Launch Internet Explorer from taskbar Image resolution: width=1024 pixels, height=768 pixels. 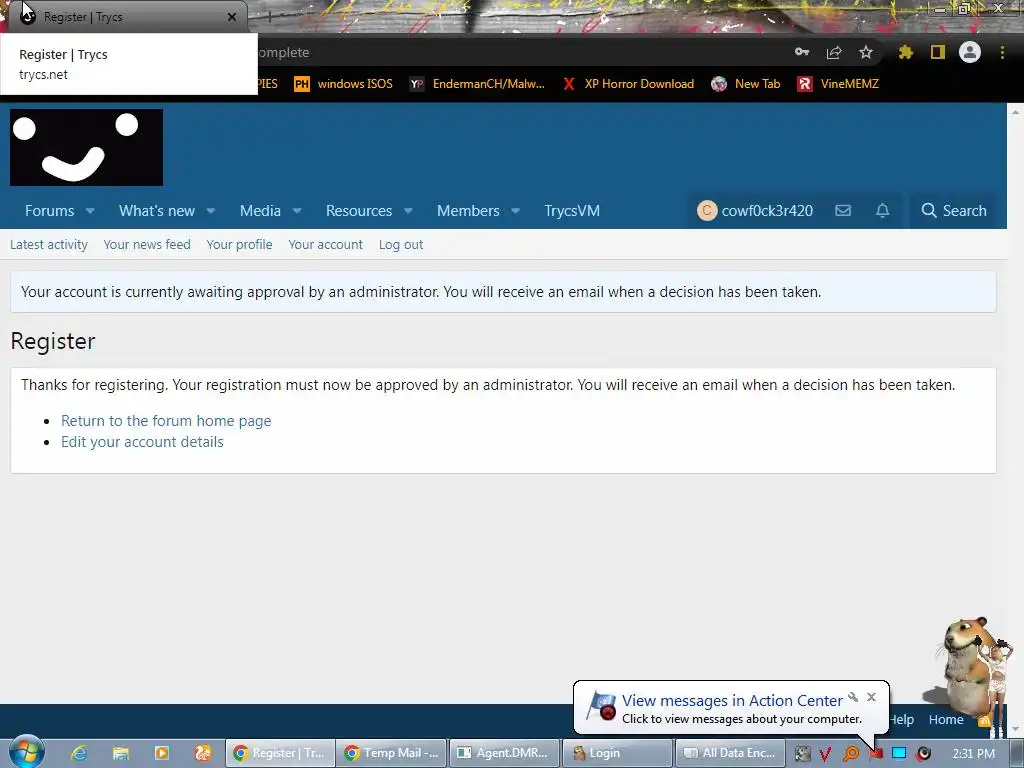[x=80, y=753]
